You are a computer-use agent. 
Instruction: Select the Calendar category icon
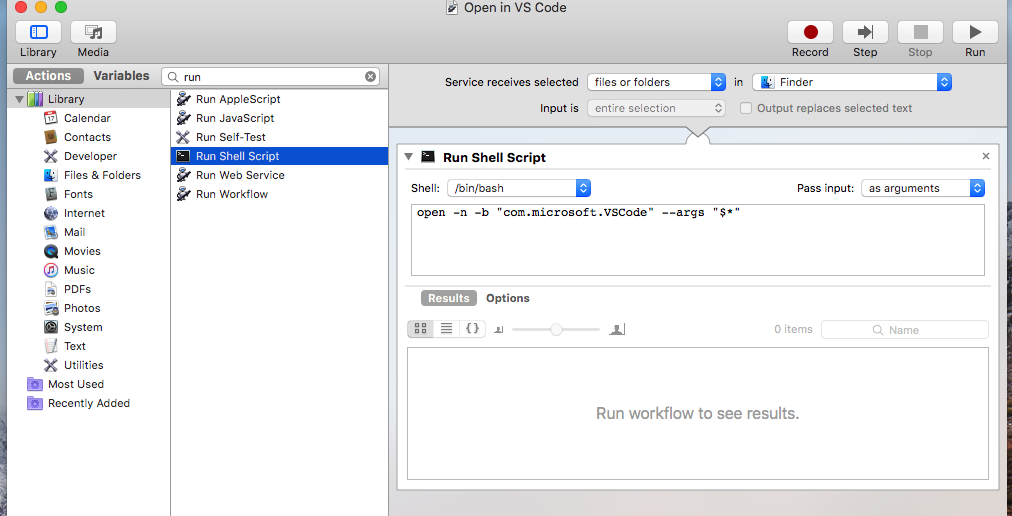pos(51,118)
